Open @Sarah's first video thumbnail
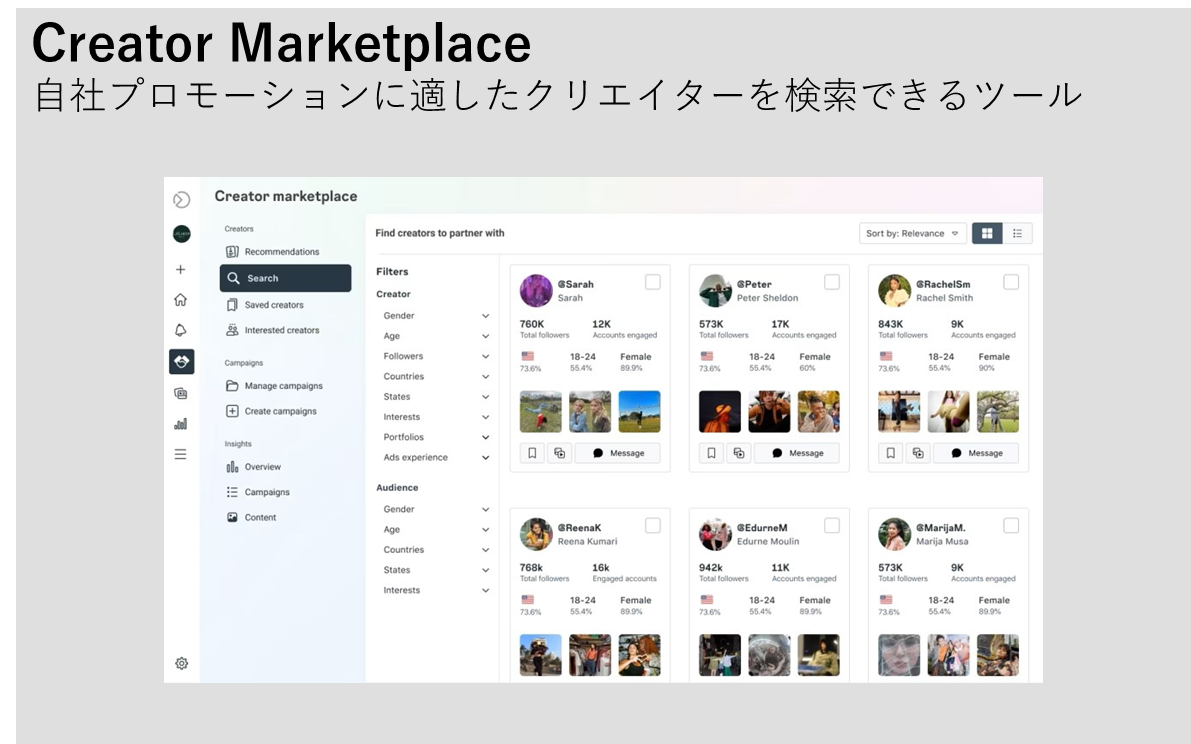The width and height of the screenshot is (1191, 744). 540,411
